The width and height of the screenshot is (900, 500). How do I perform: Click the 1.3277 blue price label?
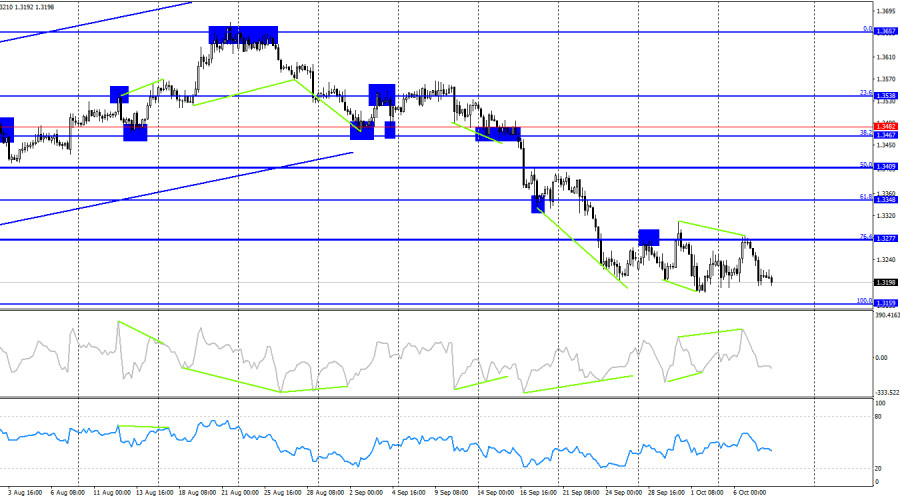(x=885, y=239)
